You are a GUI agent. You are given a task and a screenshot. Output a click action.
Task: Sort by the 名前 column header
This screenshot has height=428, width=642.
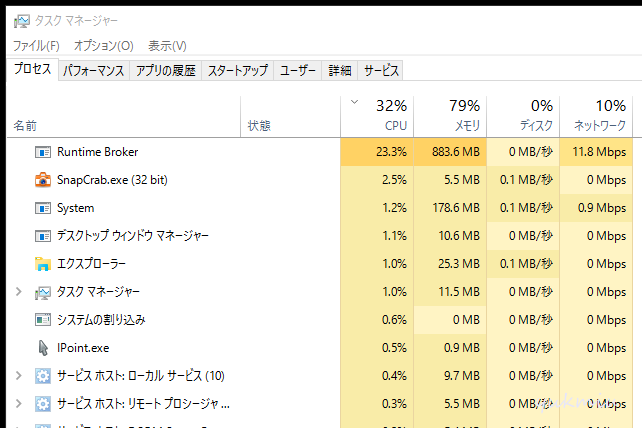[124, 117]
